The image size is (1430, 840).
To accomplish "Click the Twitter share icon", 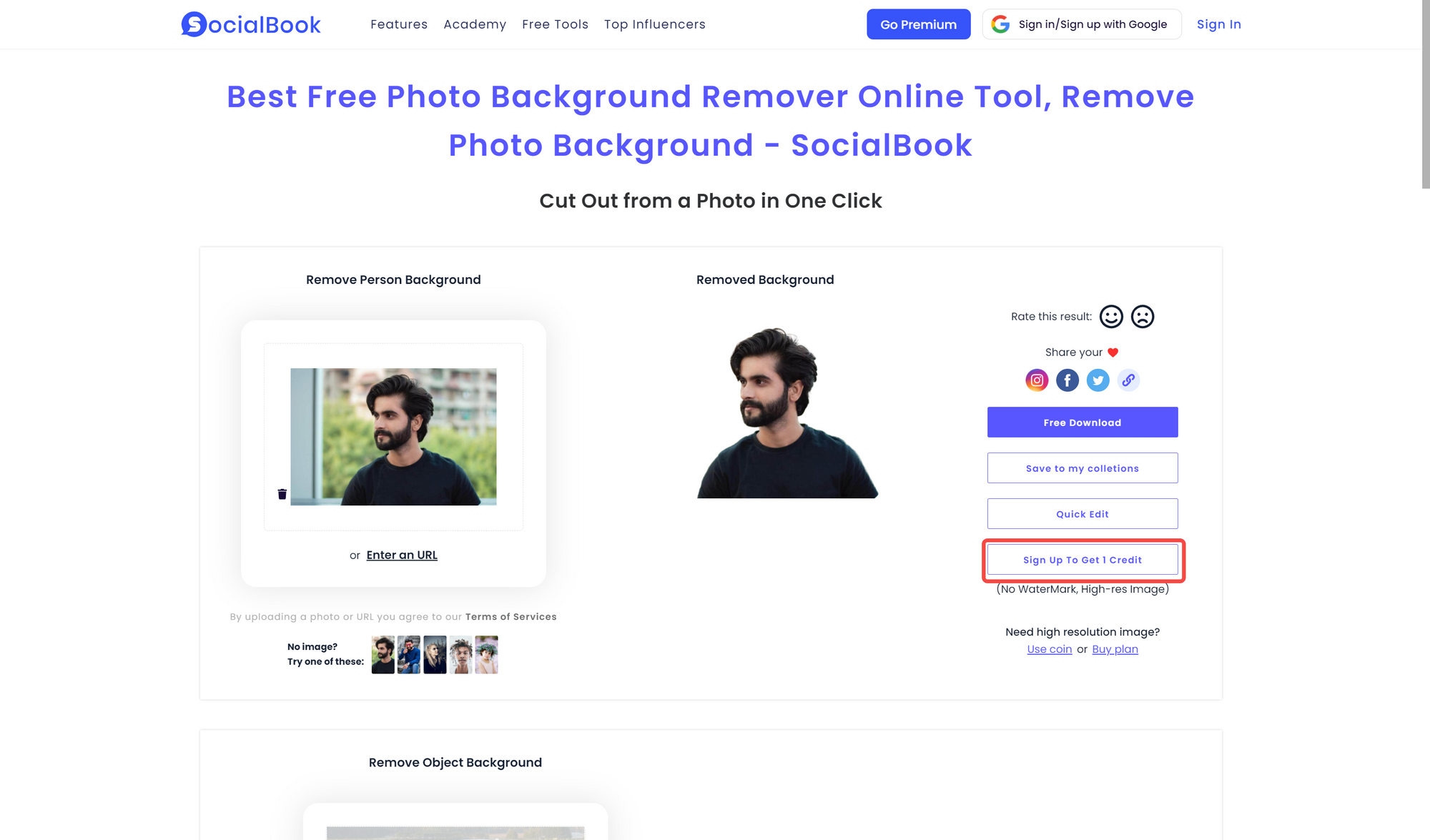I will click(1097, 380).
